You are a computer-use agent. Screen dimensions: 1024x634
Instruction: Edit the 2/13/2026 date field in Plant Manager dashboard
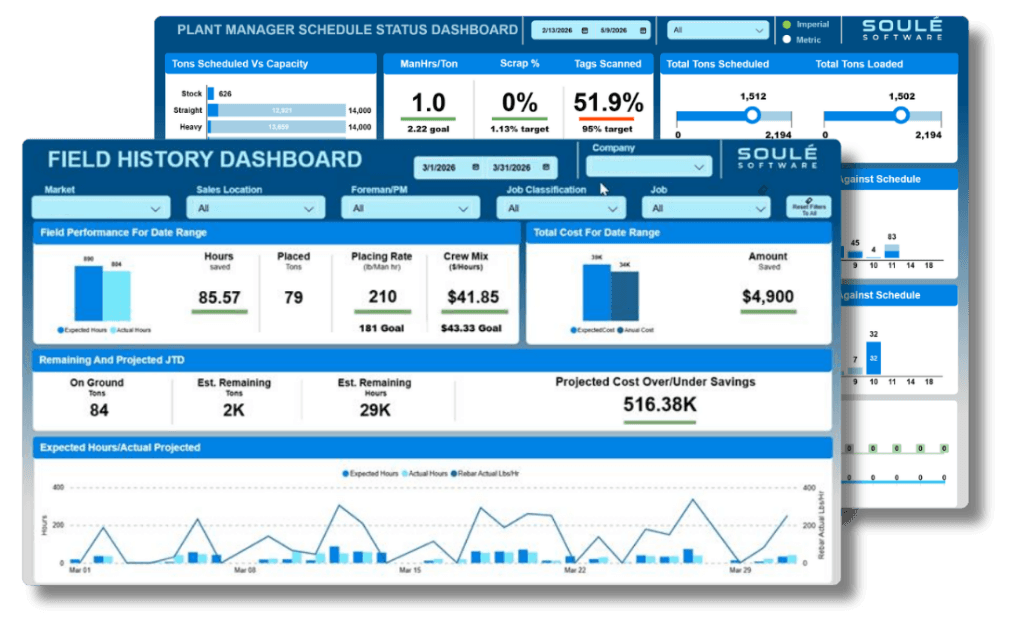click(556, 31)
